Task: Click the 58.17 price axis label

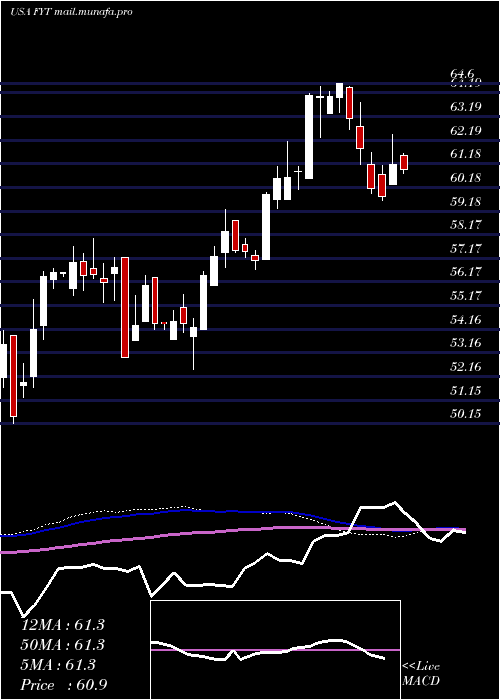Action: pyautogui.click(x=466, y=225)
